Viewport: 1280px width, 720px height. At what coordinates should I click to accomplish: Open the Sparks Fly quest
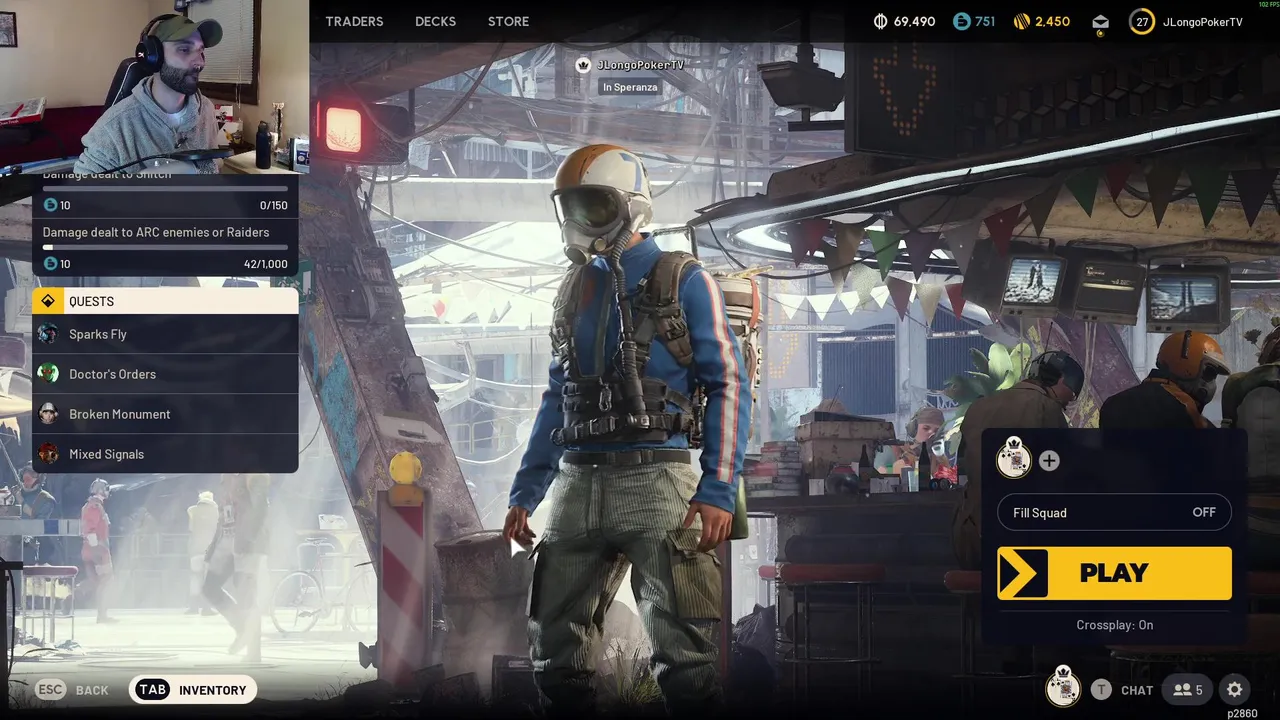click(x=165, y=334)
